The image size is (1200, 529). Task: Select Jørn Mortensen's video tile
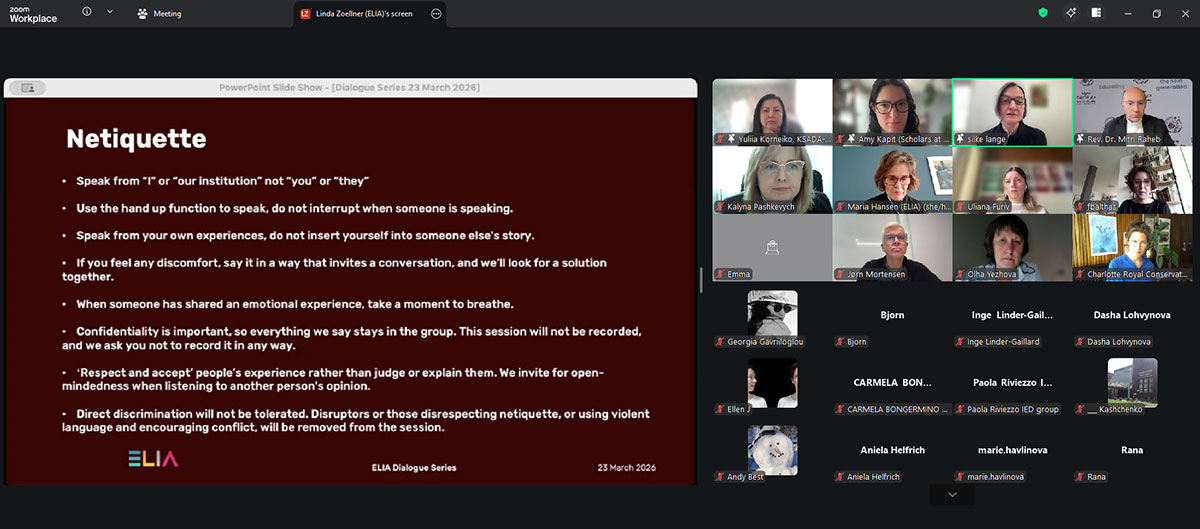tap(891, 247)
